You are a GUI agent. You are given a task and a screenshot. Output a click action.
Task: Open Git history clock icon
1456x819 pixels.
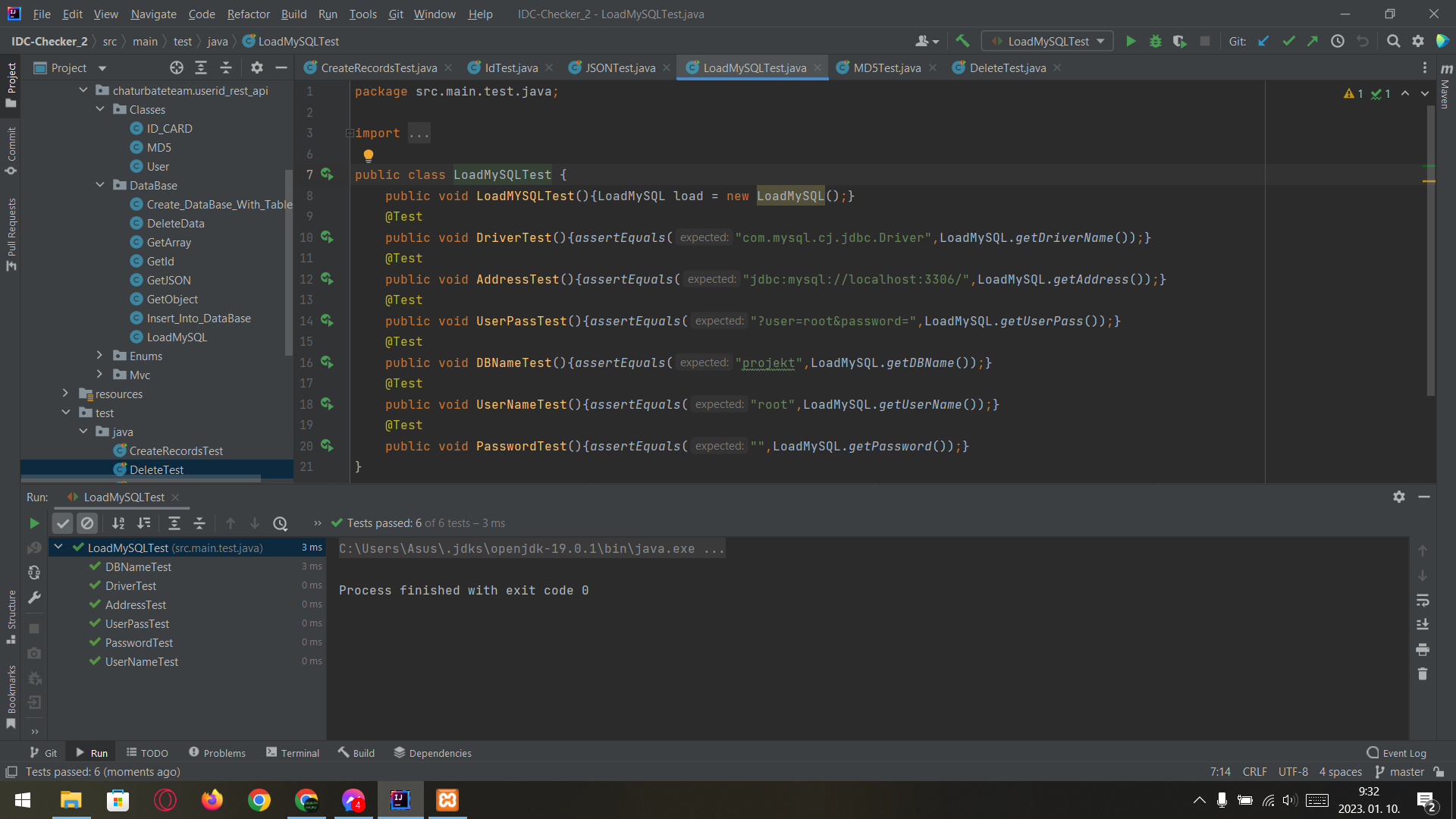tap(1338, 42)
